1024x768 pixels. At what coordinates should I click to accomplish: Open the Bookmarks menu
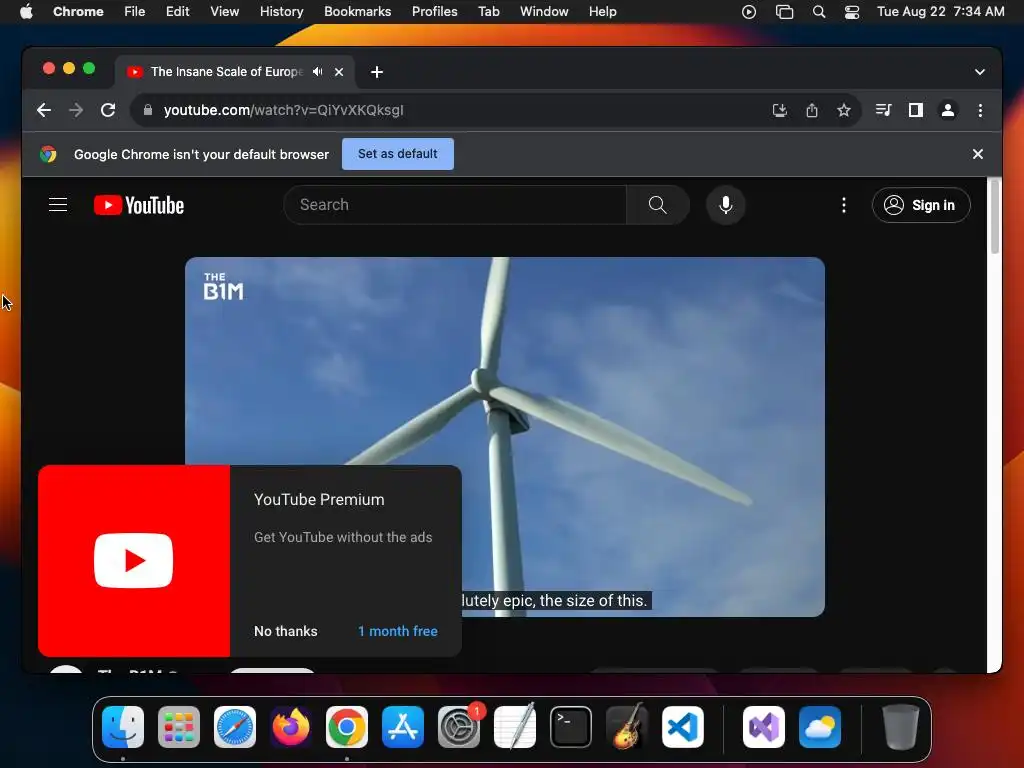click(357, 12)
